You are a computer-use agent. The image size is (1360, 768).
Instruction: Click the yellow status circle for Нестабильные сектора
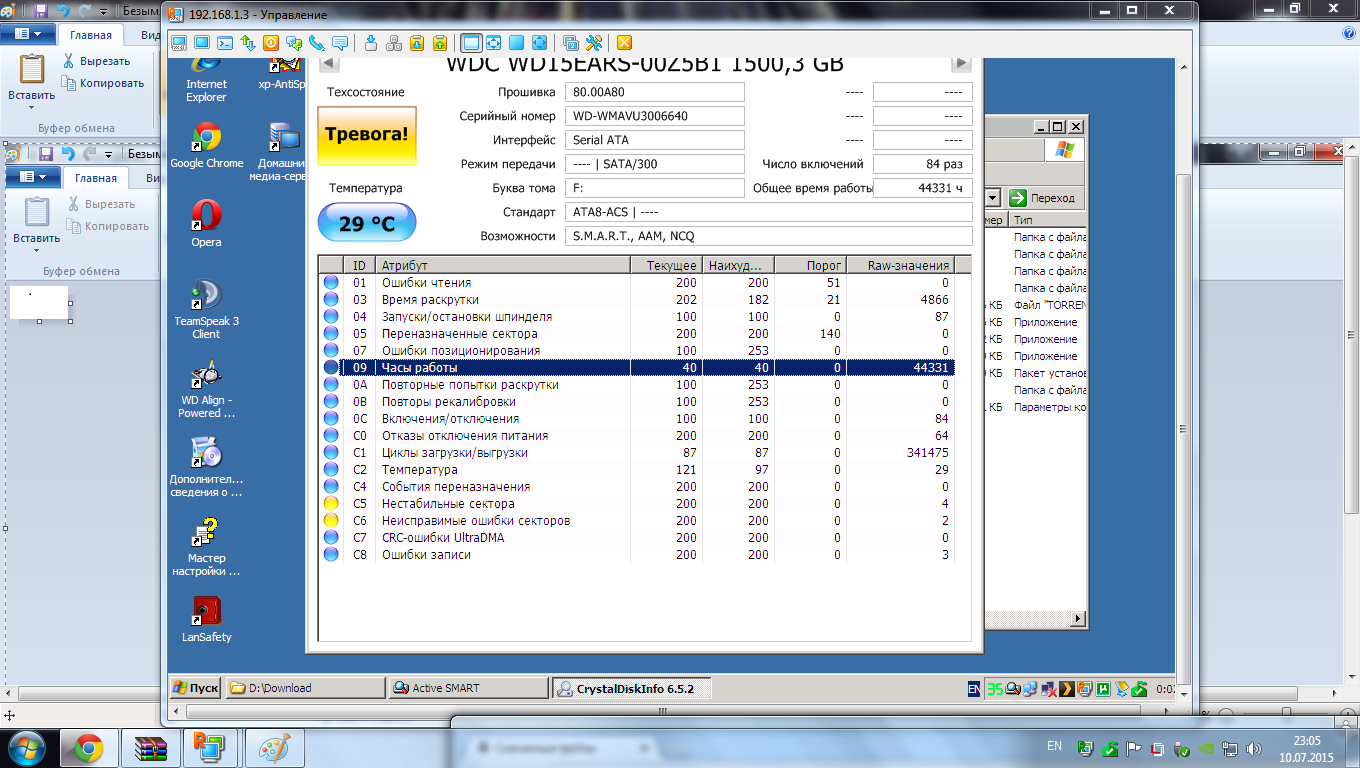click(331, 504)
